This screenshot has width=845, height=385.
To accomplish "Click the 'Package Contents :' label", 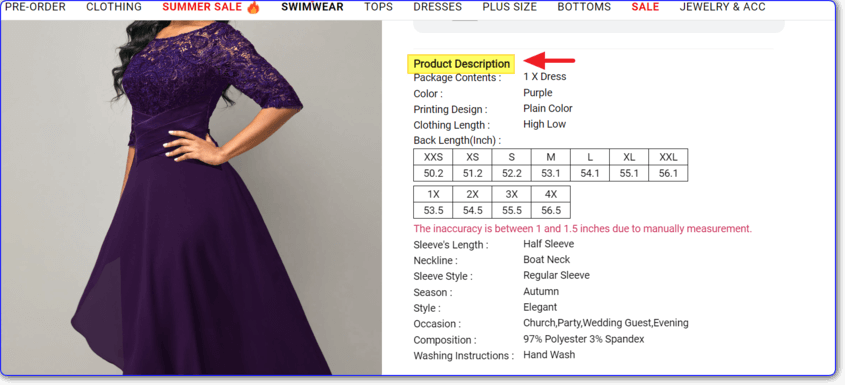I will (457, 78).
